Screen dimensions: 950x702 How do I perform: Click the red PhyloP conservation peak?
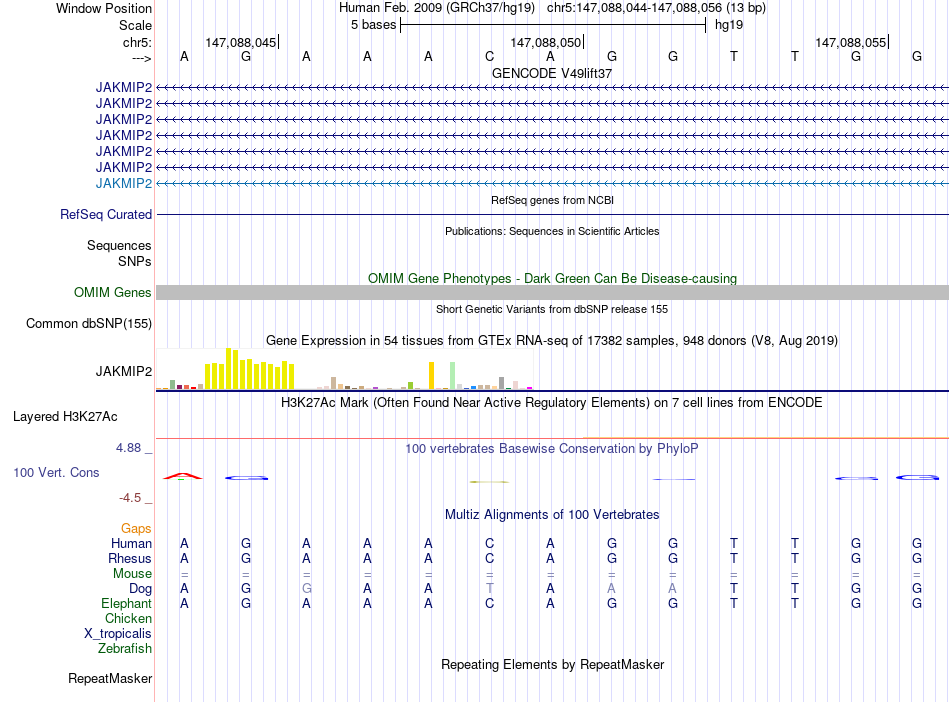click(x=183, y=476)
